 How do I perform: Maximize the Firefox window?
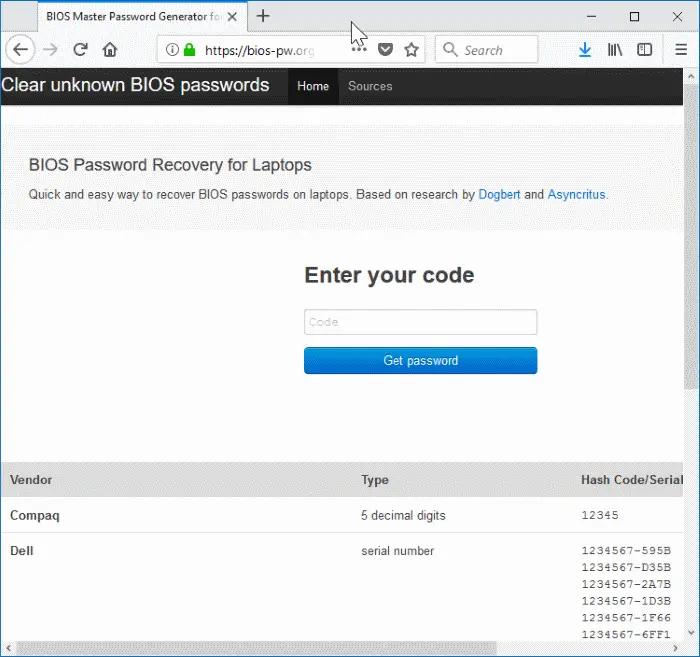pyautogui.click(x=634, y=17)
